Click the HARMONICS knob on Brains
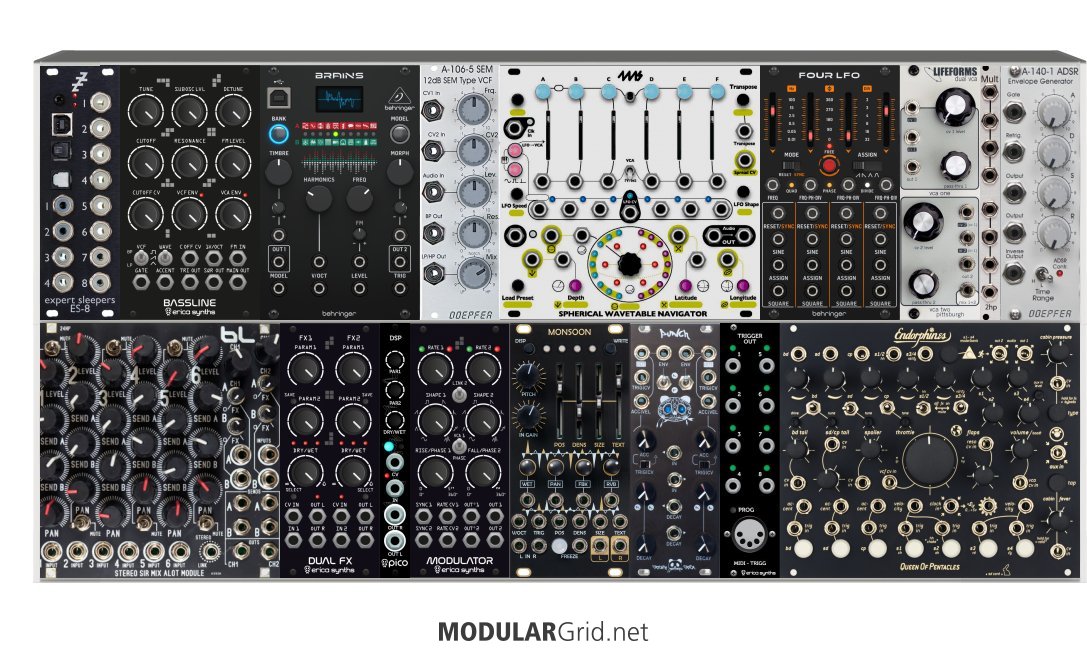This screenshot has width=1087, height=653. coord(319,199)
